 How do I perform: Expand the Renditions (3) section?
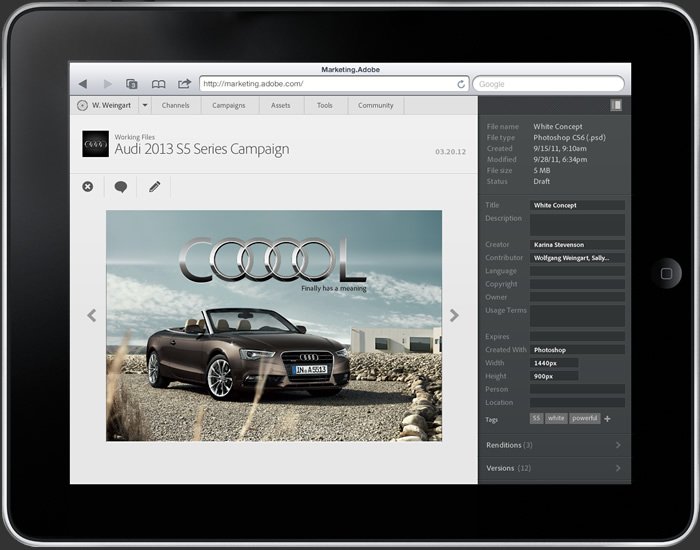(x=554, y=445)
